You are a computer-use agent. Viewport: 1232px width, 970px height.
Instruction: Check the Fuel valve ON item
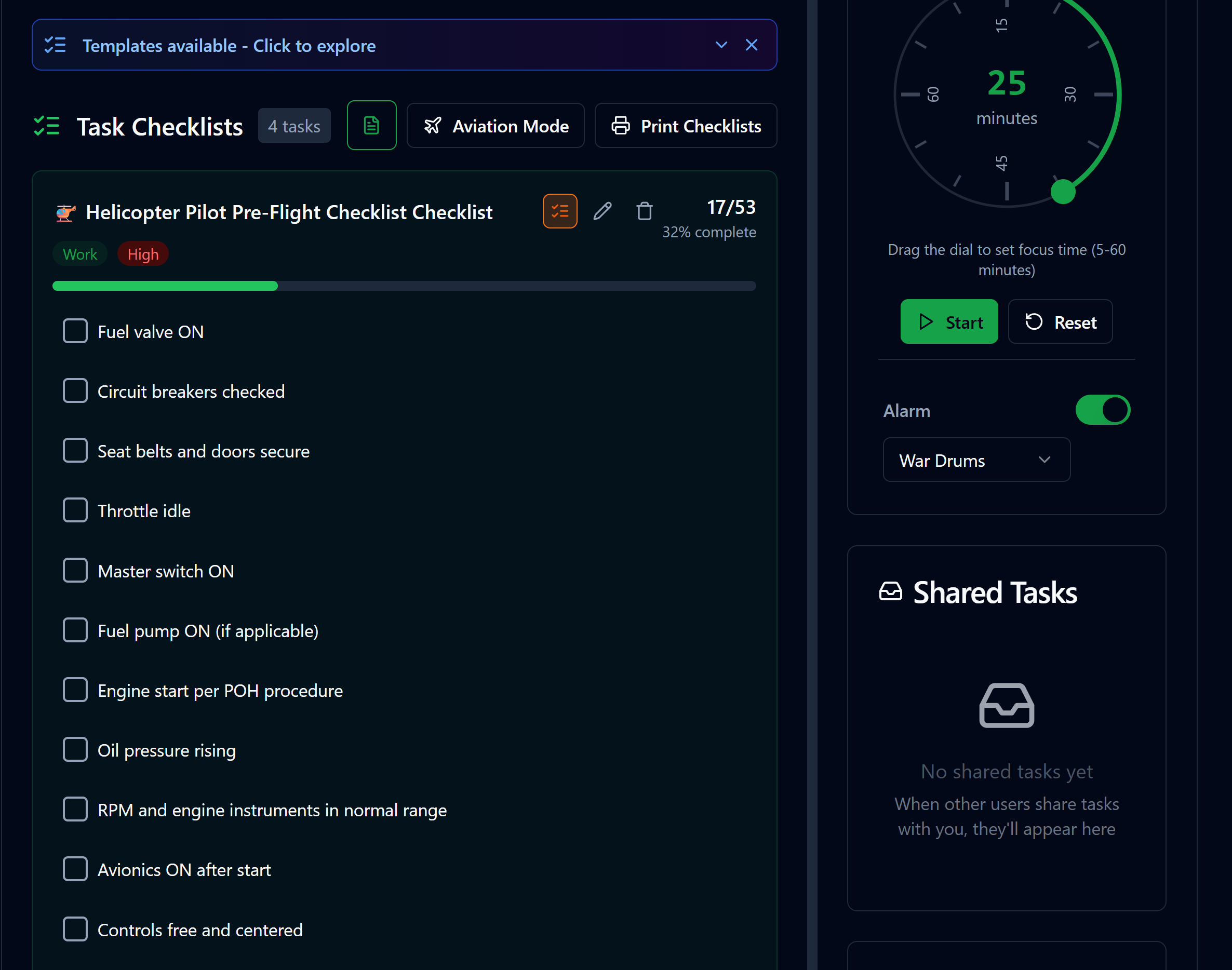click(75, 331)
